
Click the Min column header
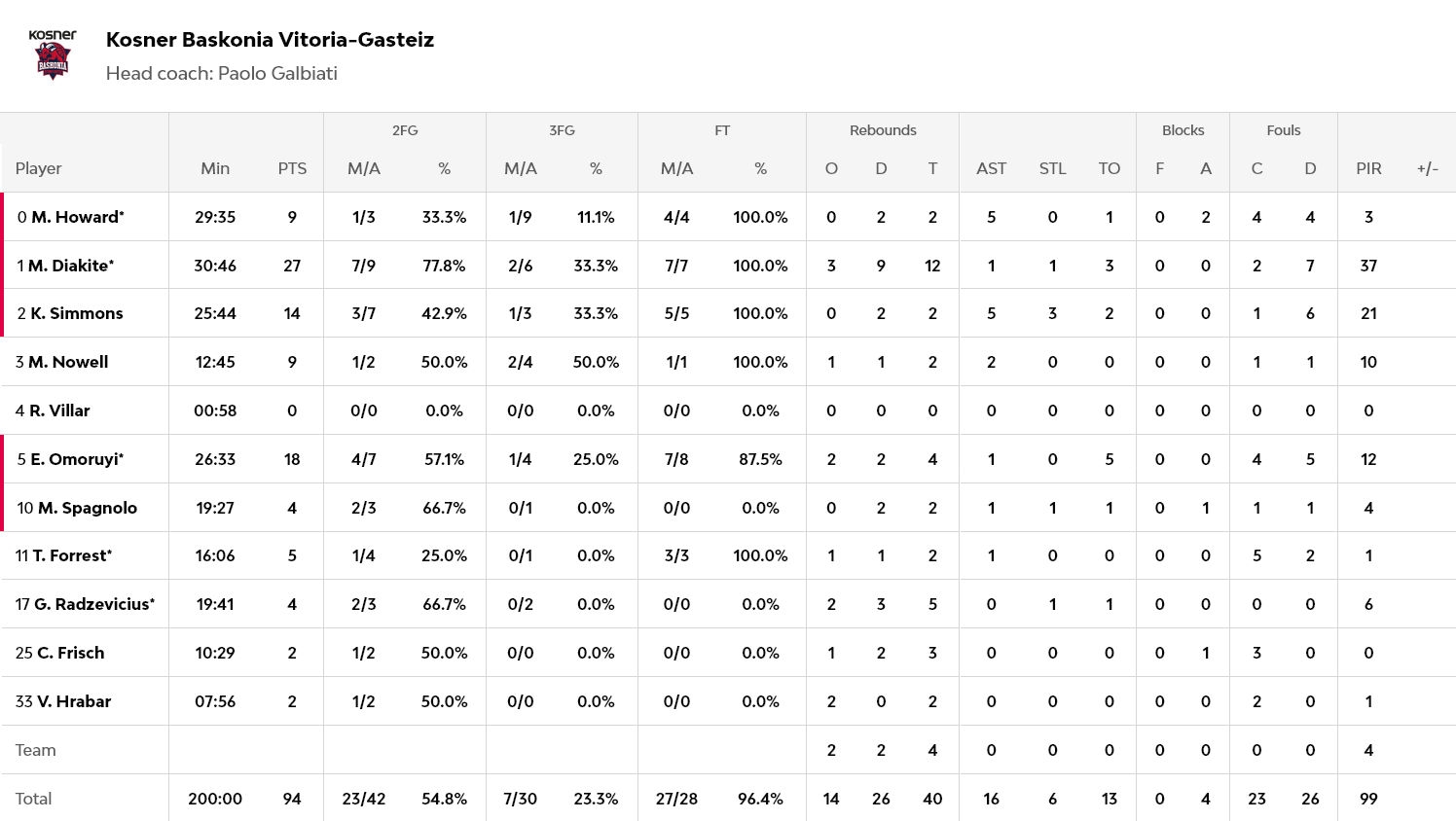pyautogui.click(x=215, y=168)
